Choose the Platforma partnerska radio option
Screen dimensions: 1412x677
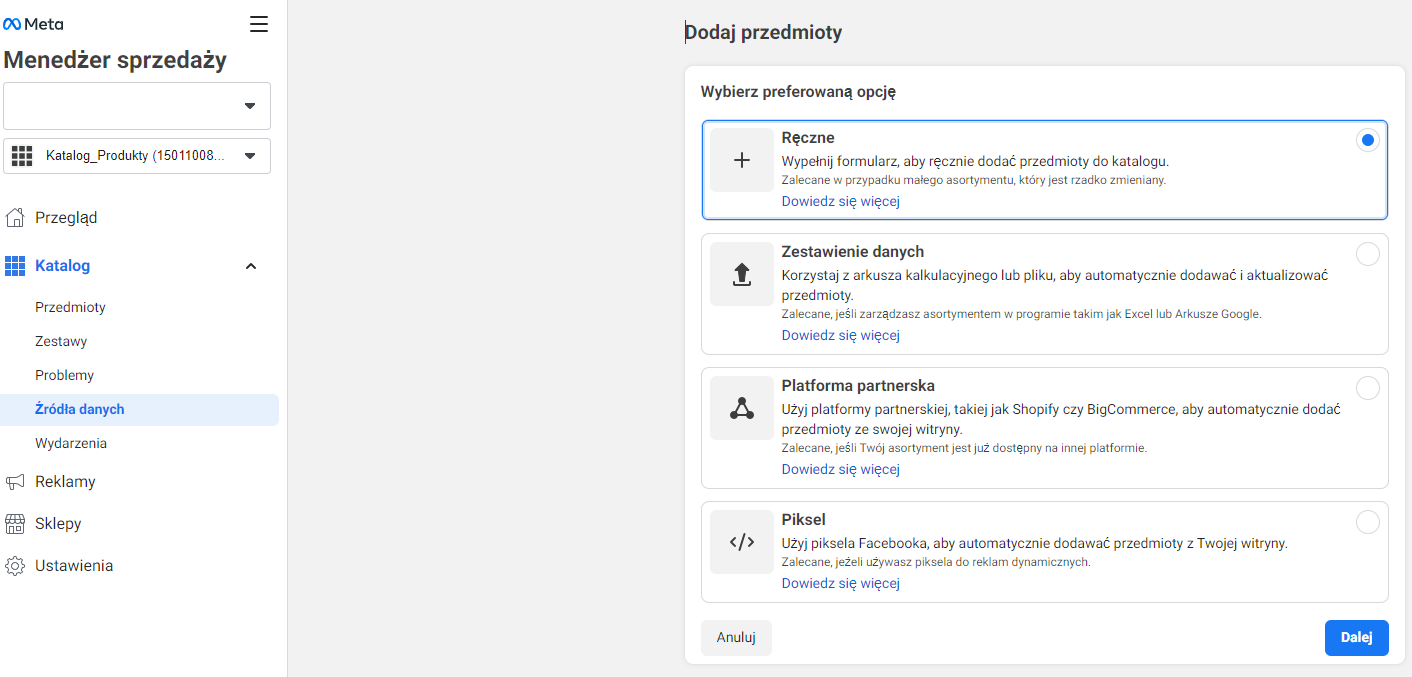[1367, 388]
